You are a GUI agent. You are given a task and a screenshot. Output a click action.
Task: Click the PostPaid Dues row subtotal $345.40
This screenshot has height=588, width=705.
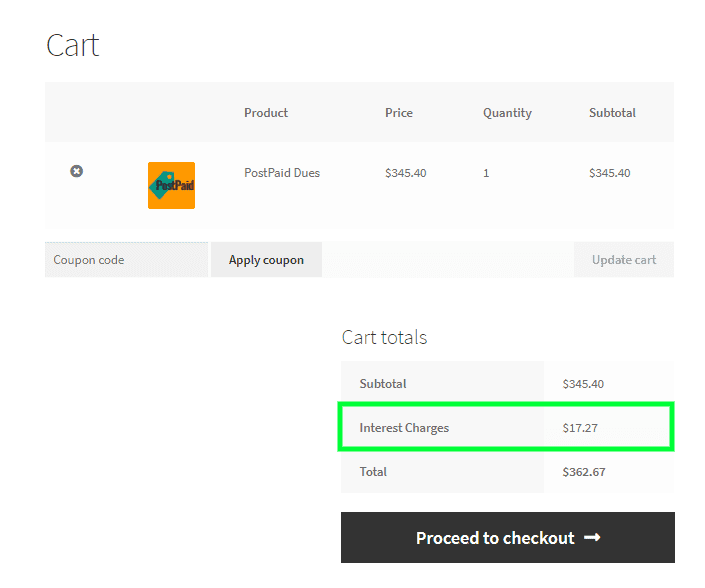pos(610,173)
